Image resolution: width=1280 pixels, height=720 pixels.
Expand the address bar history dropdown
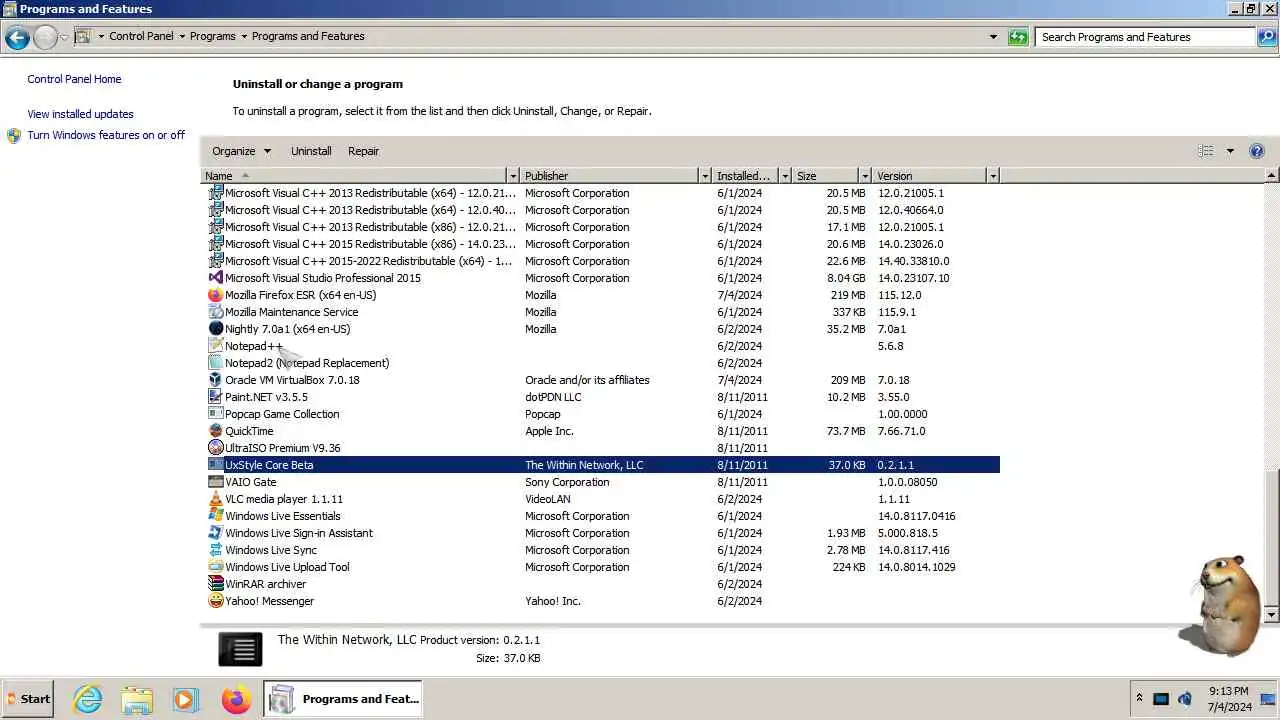993,37
